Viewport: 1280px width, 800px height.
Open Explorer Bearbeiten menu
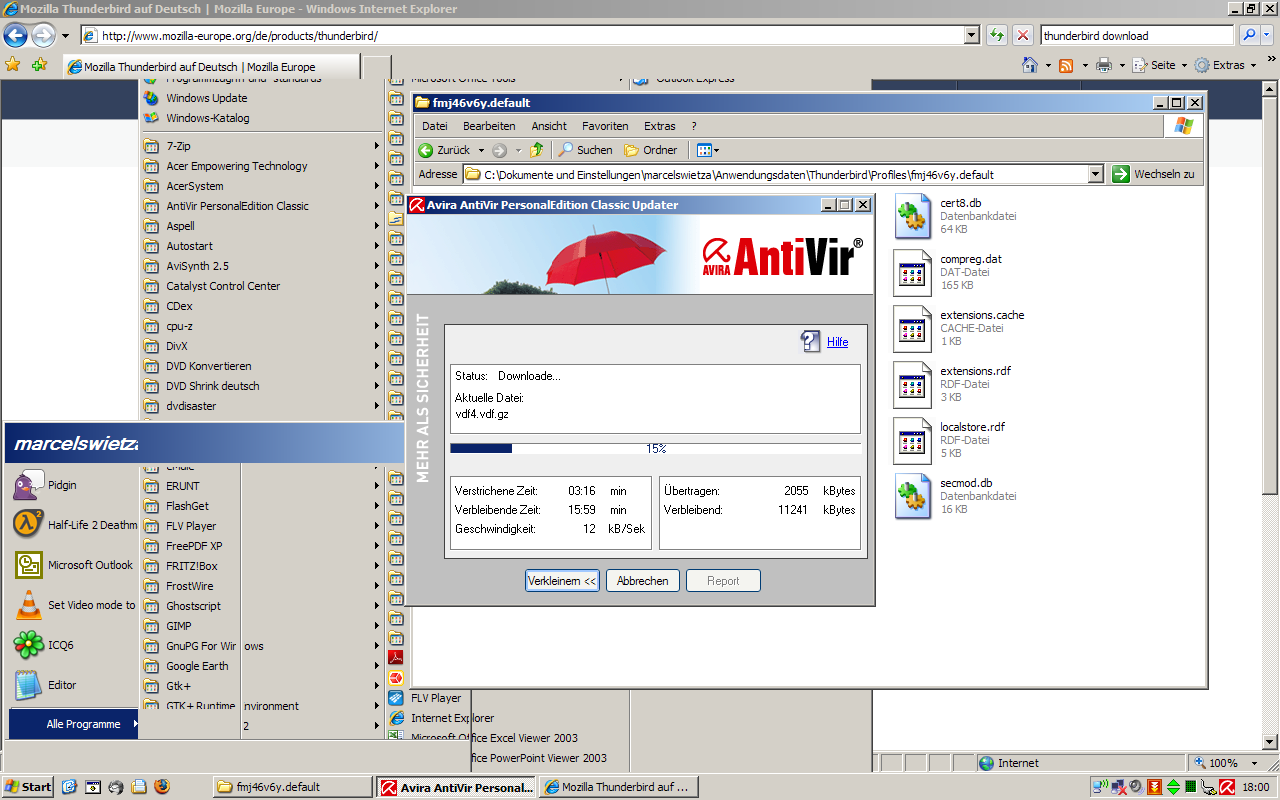click(489, 126)
